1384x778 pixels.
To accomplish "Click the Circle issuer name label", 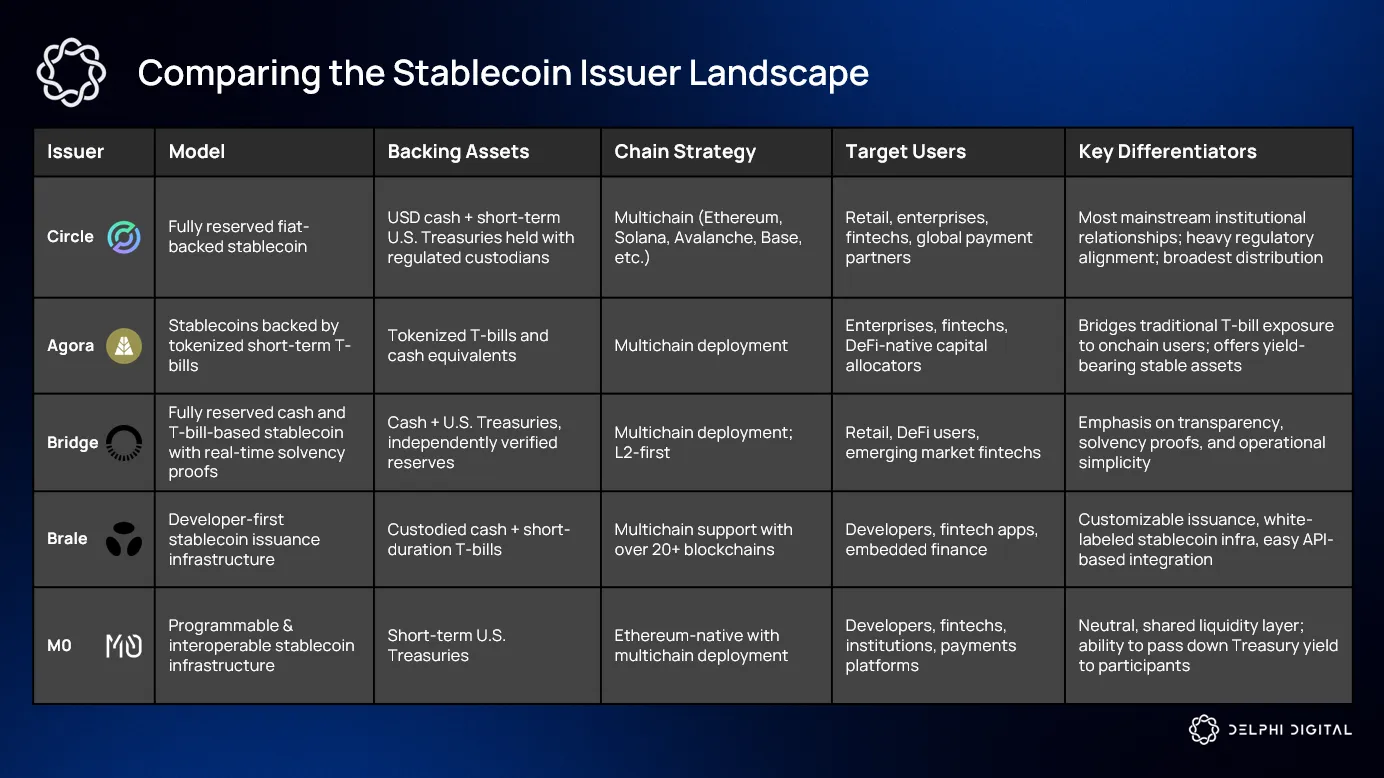I will coord(70,237).
